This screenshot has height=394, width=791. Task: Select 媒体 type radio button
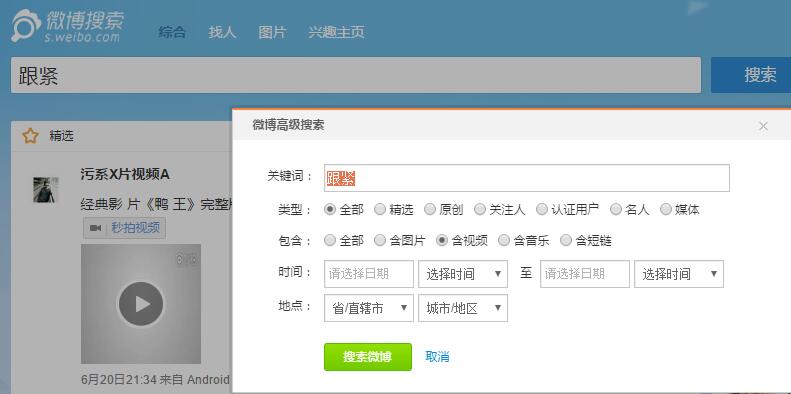pos(665,209)
